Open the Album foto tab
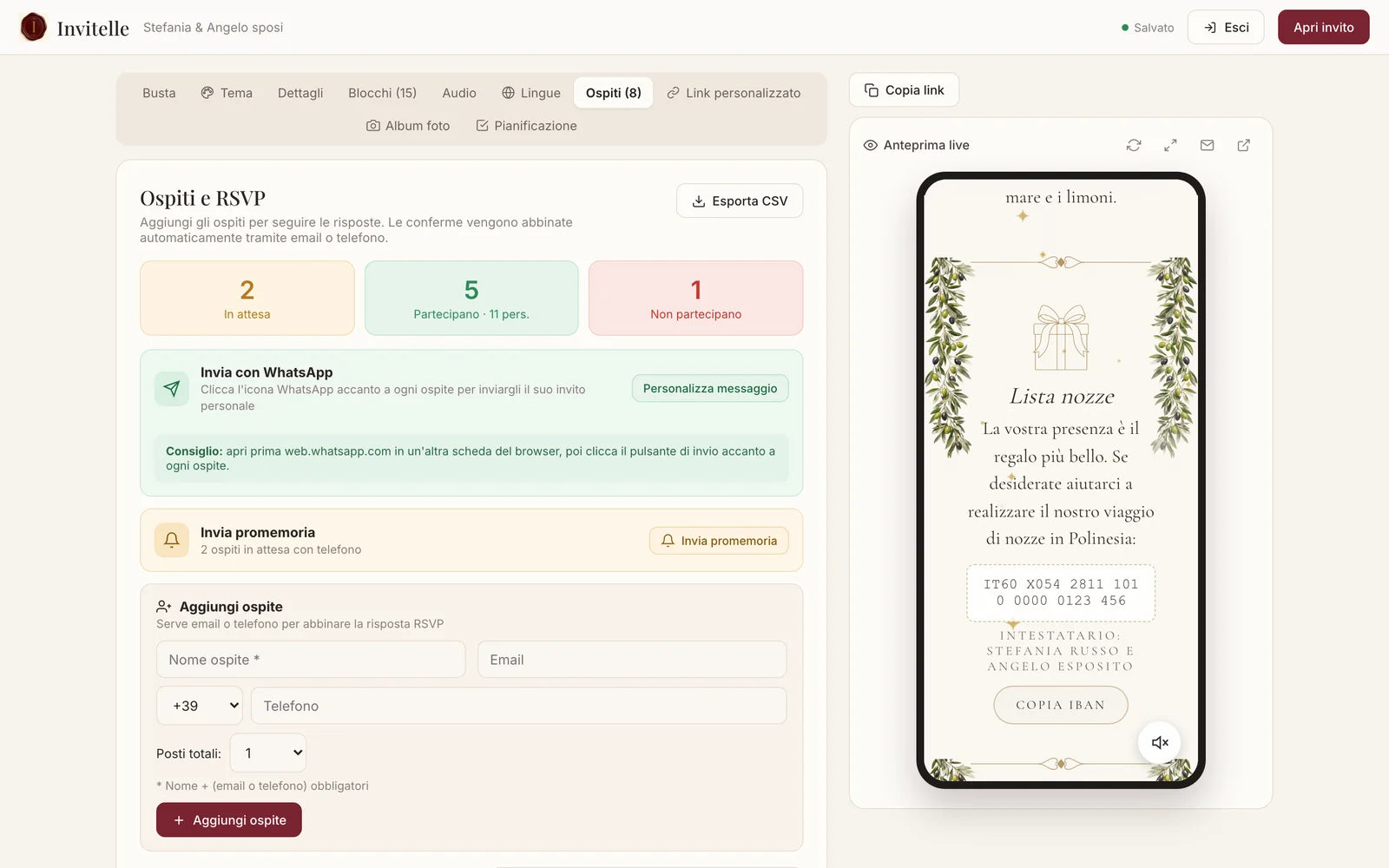 [x=408, y=126]
